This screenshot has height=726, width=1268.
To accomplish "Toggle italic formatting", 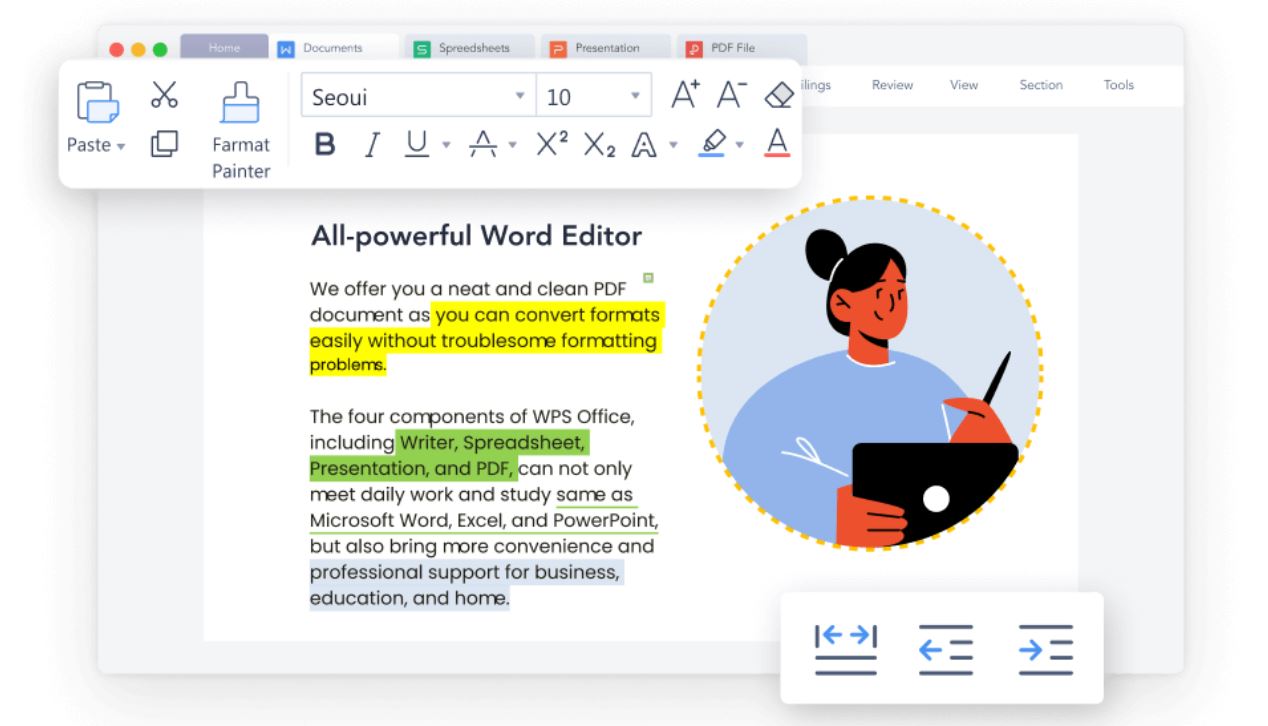I will [371, 144].
